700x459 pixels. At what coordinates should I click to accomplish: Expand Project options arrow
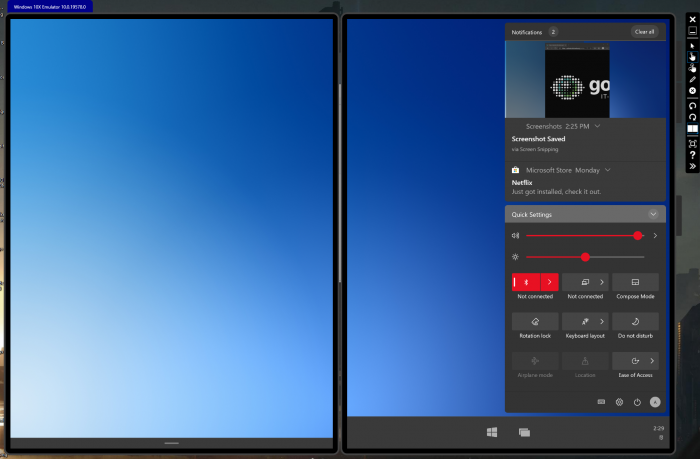[x=602, y=282]
